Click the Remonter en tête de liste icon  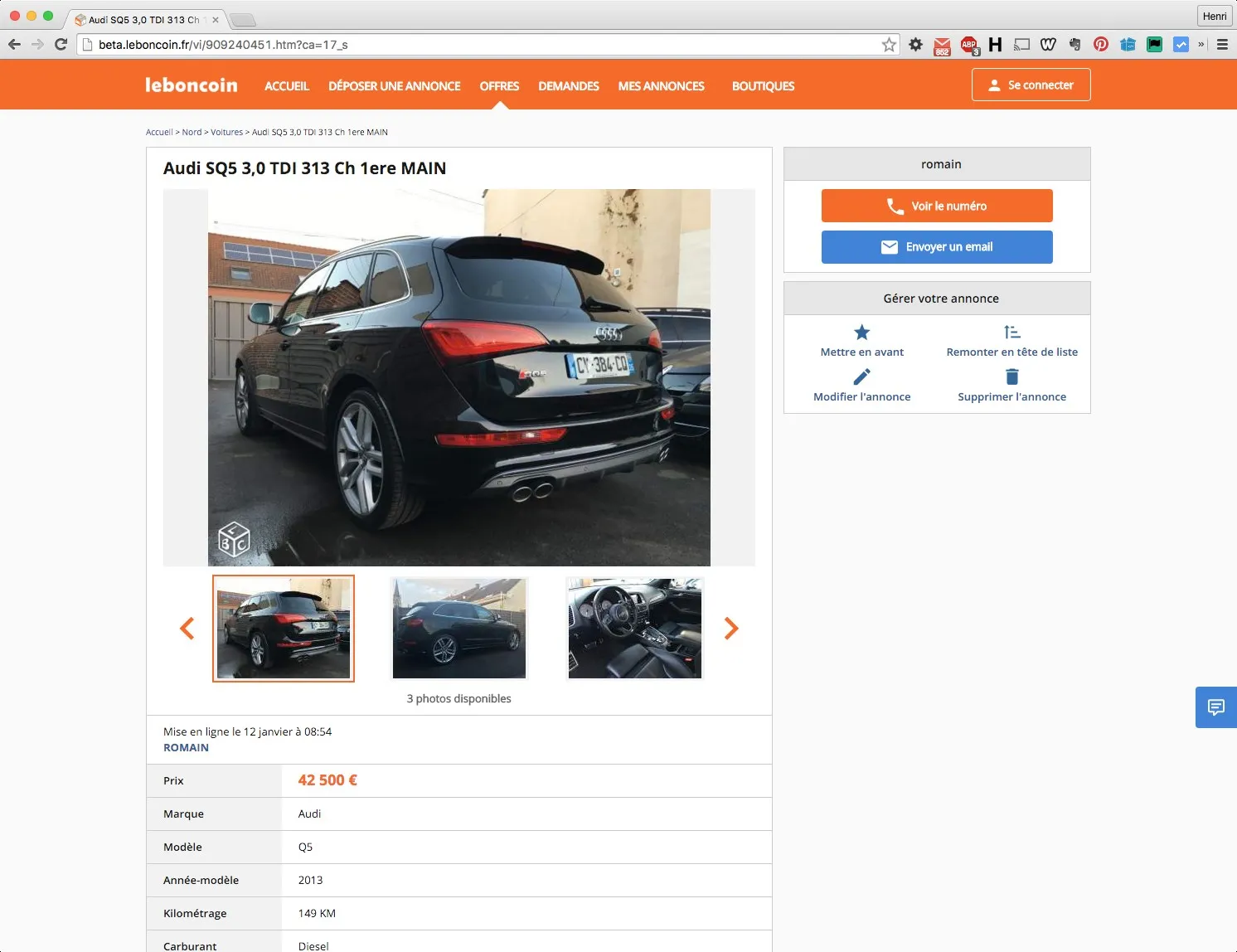[1011, 333]
